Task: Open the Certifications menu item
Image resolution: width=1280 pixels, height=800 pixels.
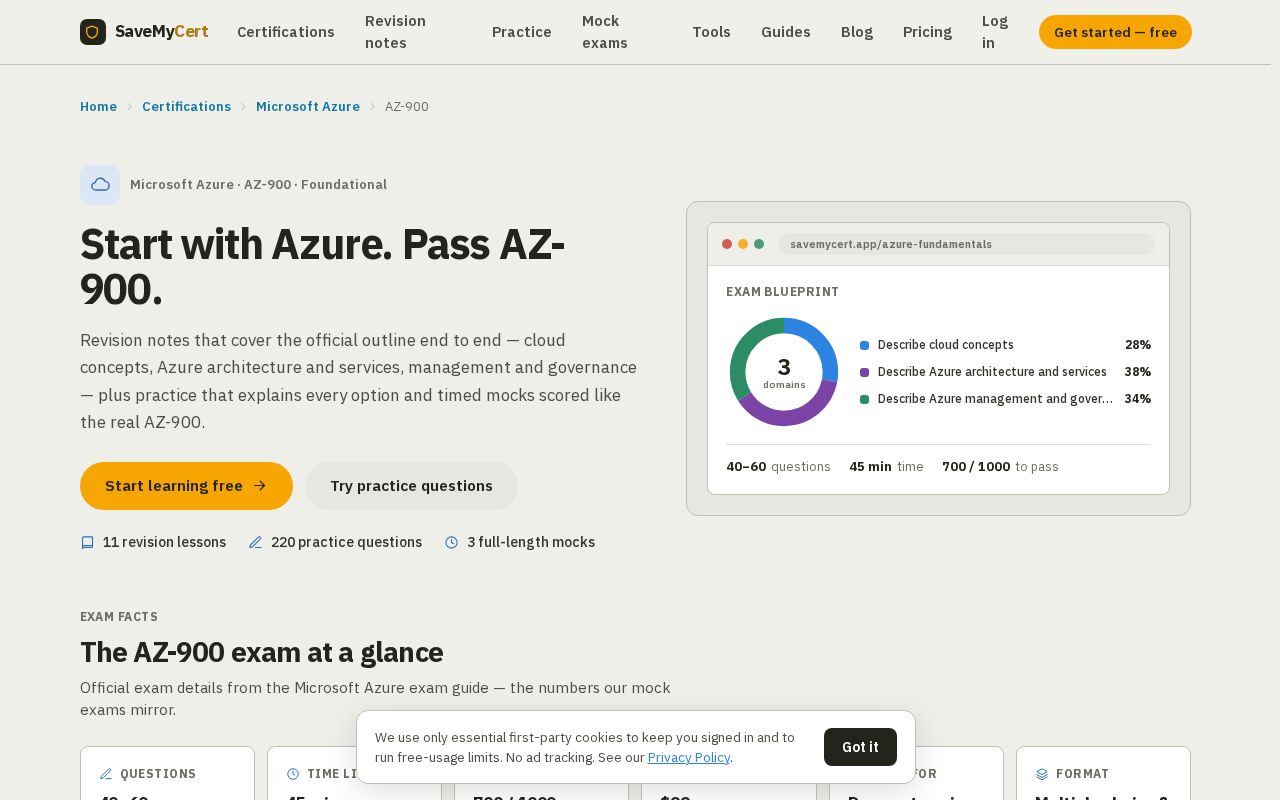Action: [286, 32]
